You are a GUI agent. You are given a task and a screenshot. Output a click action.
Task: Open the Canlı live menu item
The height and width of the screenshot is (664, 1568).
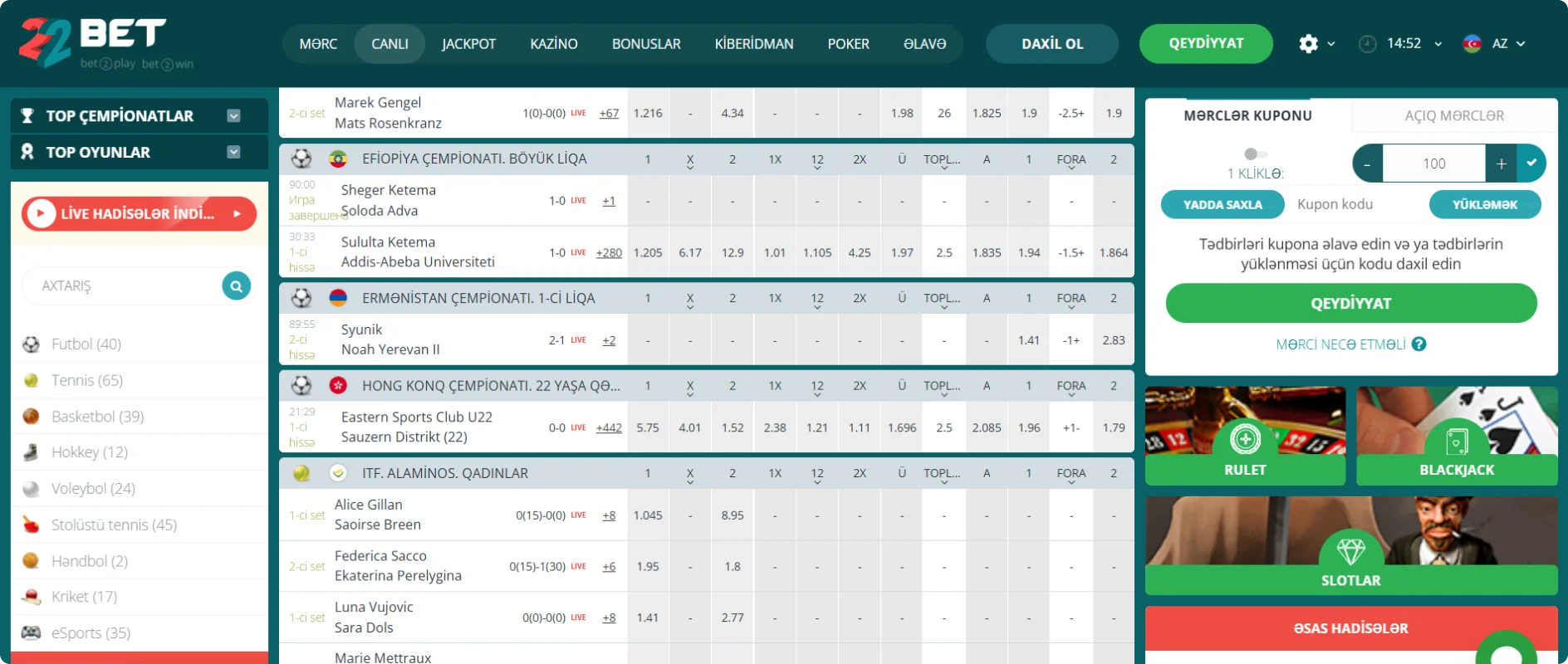(x=390, y=44)
